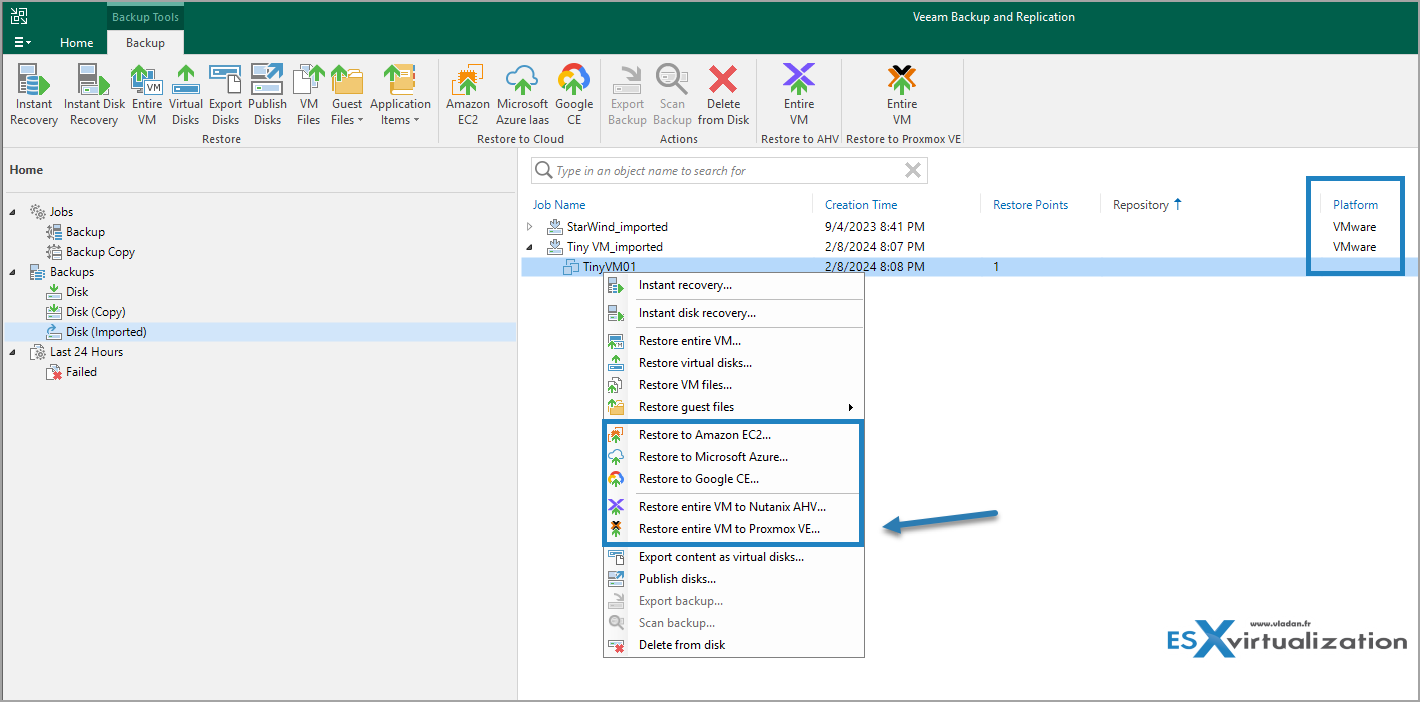
Task: Click Instant Recovery ribbon icon
Action: [34, 95]
